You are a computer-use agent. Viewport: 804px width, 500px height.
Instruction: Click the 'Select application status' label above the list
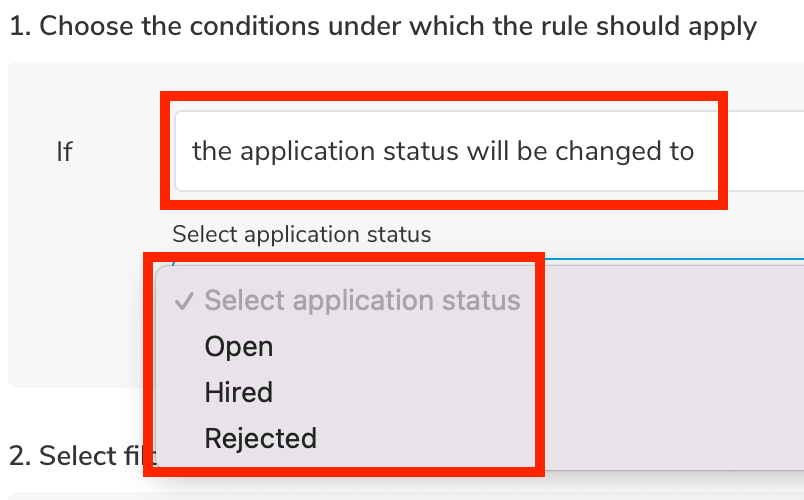tap(301, 235)
